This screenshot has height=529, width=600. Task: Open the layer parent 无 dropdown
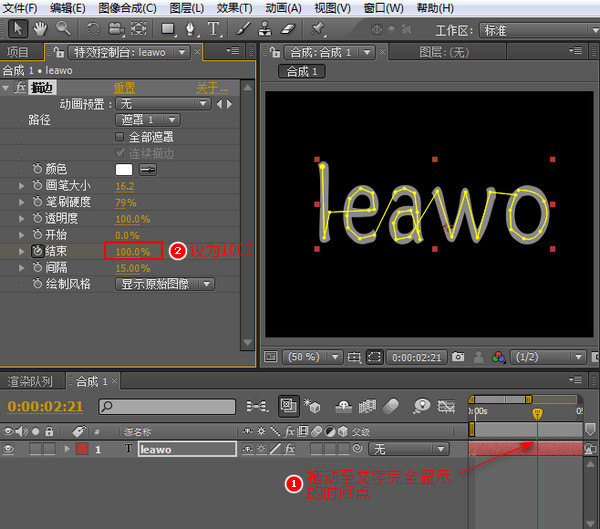click(408, 449)
